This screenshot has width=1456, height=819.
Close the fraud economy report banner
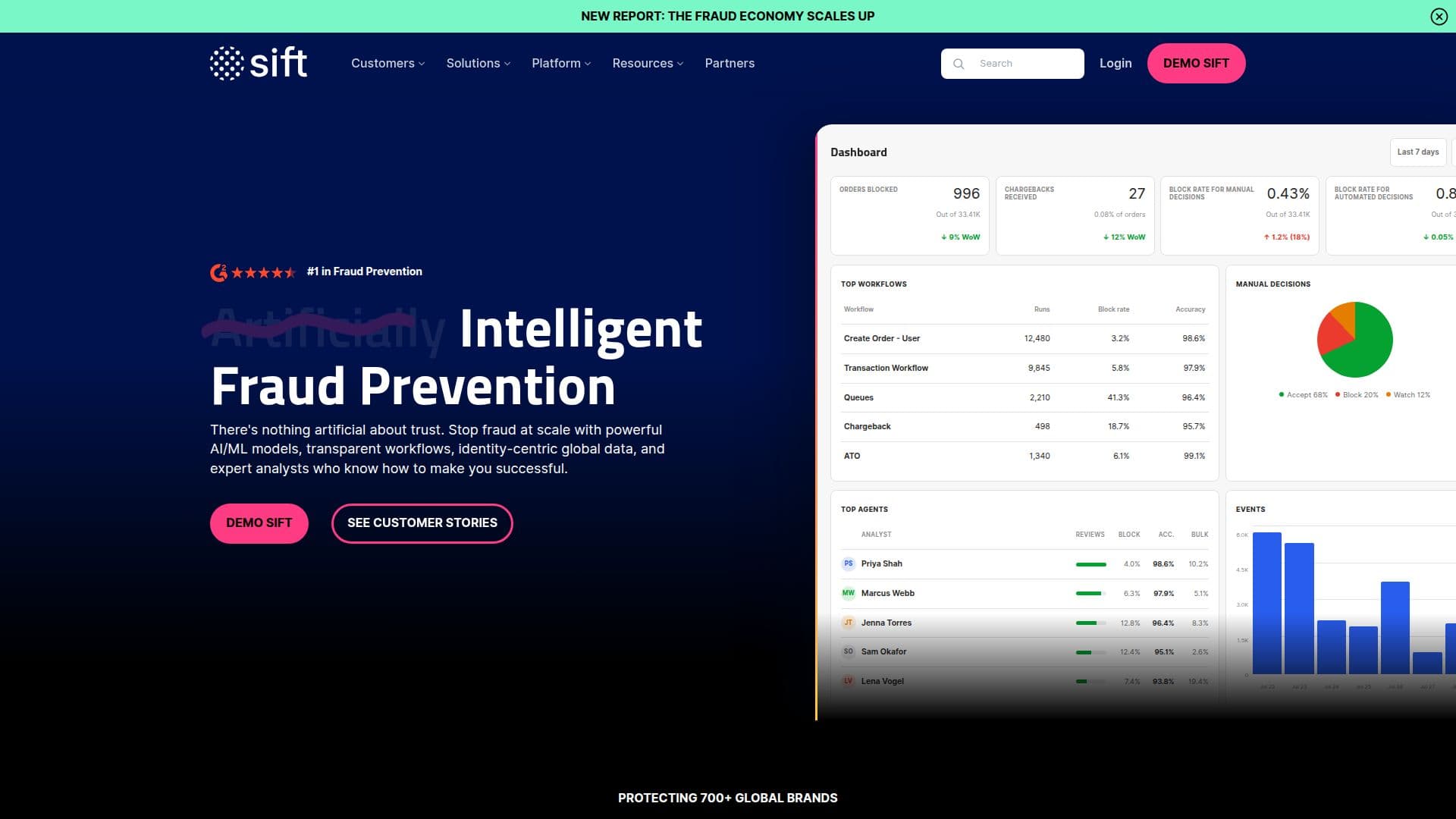[x=1439, y=16]
